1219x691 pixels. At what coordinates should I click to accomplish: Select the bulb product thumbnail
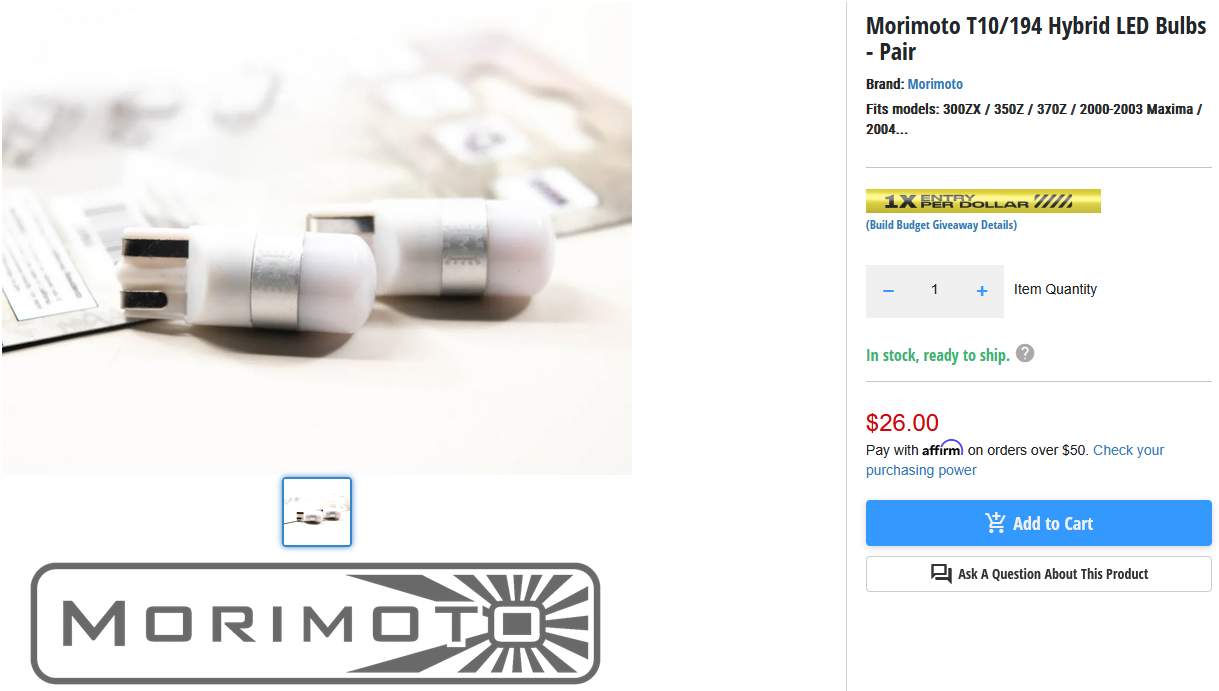[317, 512]
